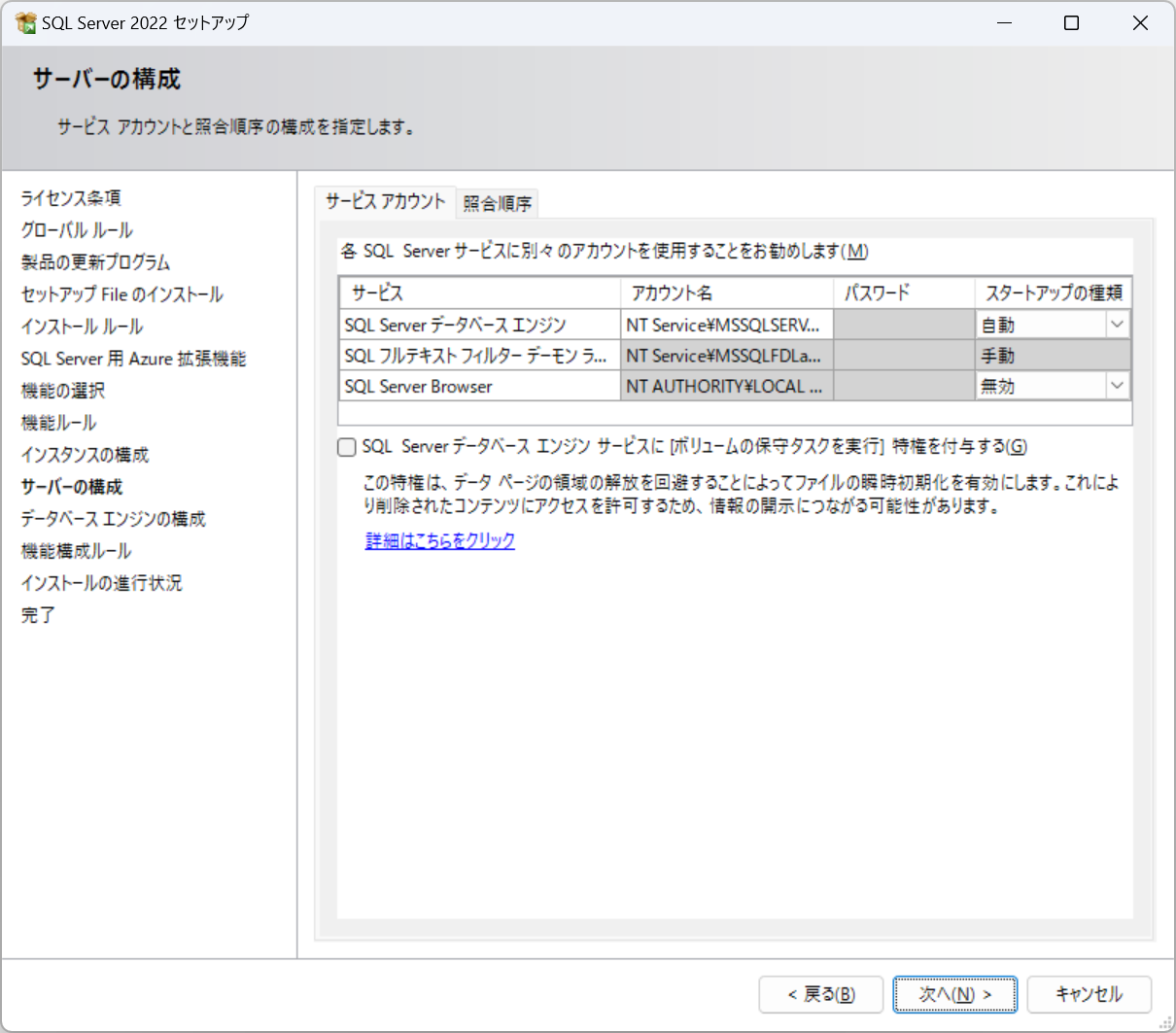Select インストール ルール step in sidebar
Image resolution: width=1176 pixels, height=1033 pixels.
click(82, 327)
